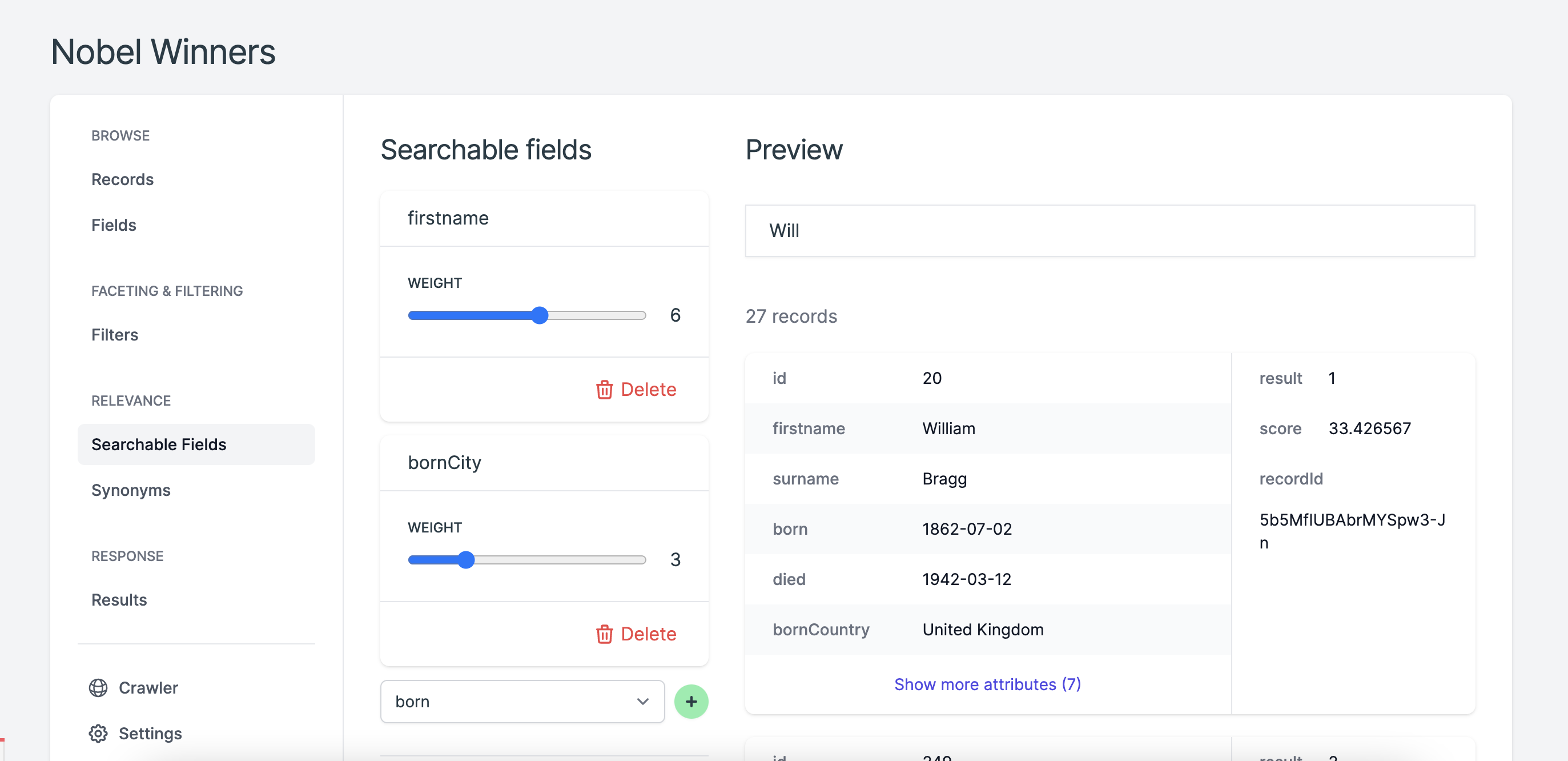Expand Show more attributes (7)

coord(987,684)
